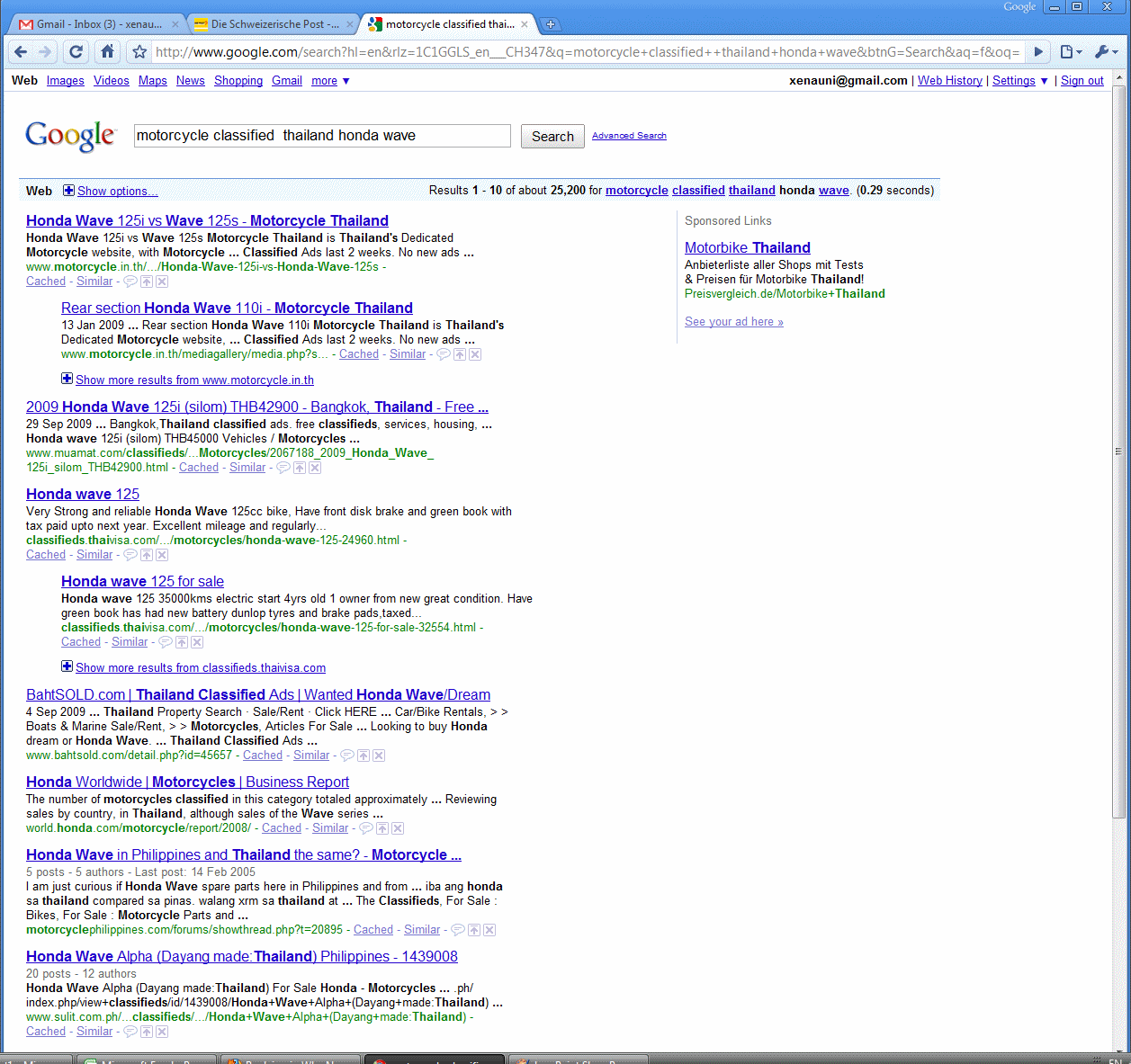The width and height of the screenshot is (1131, 1064).
Task: Open Videos search
Action: (112, 81)
